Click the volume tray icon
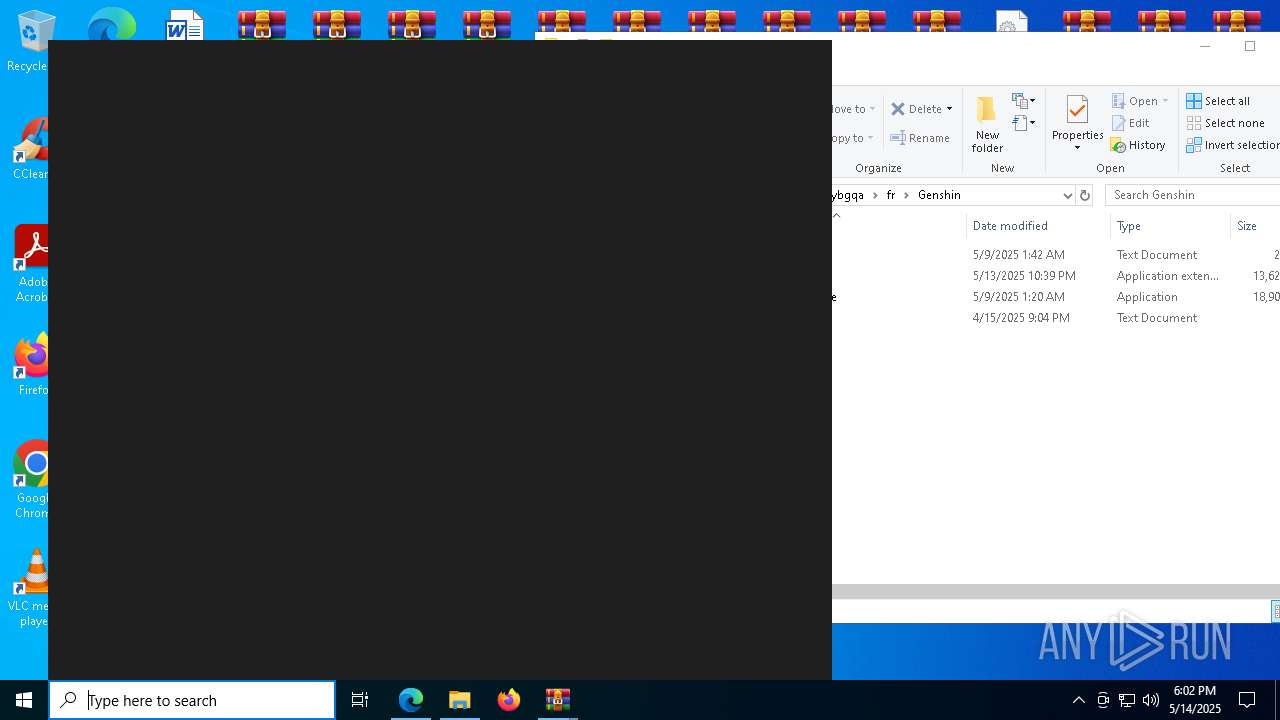The height and width of the screenshot is (720, 1280). [1151, 700]
